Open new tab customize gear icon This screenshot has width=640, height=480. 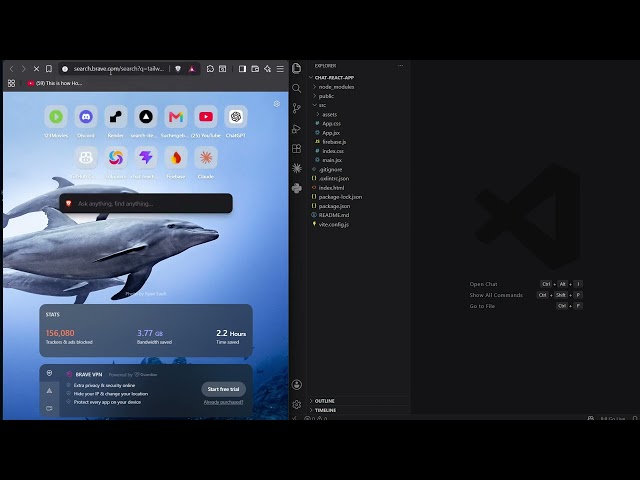coord(277,104)
